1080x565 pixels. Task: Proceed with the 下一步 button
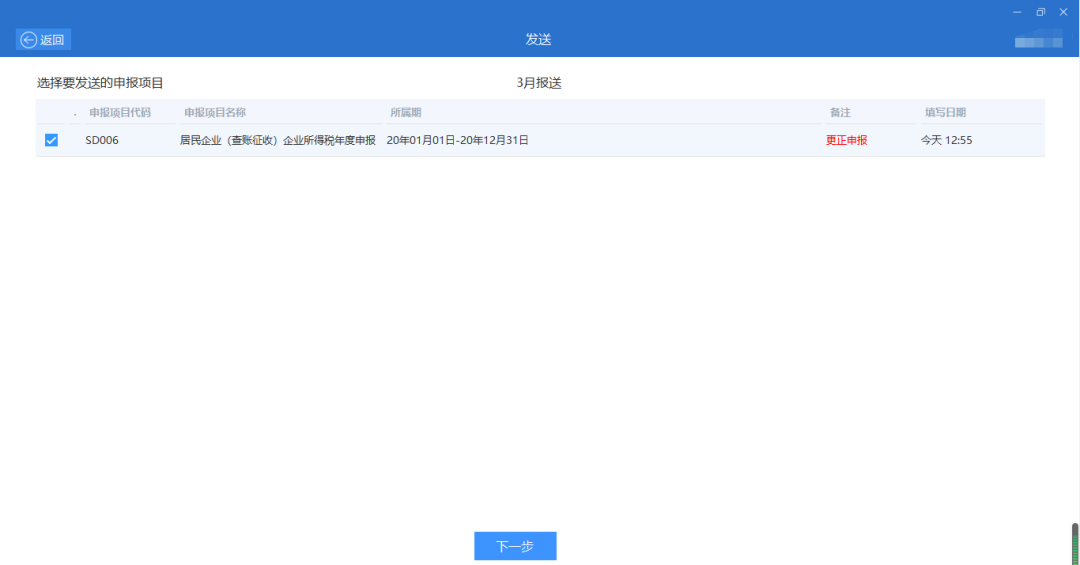tap(515, 546)
